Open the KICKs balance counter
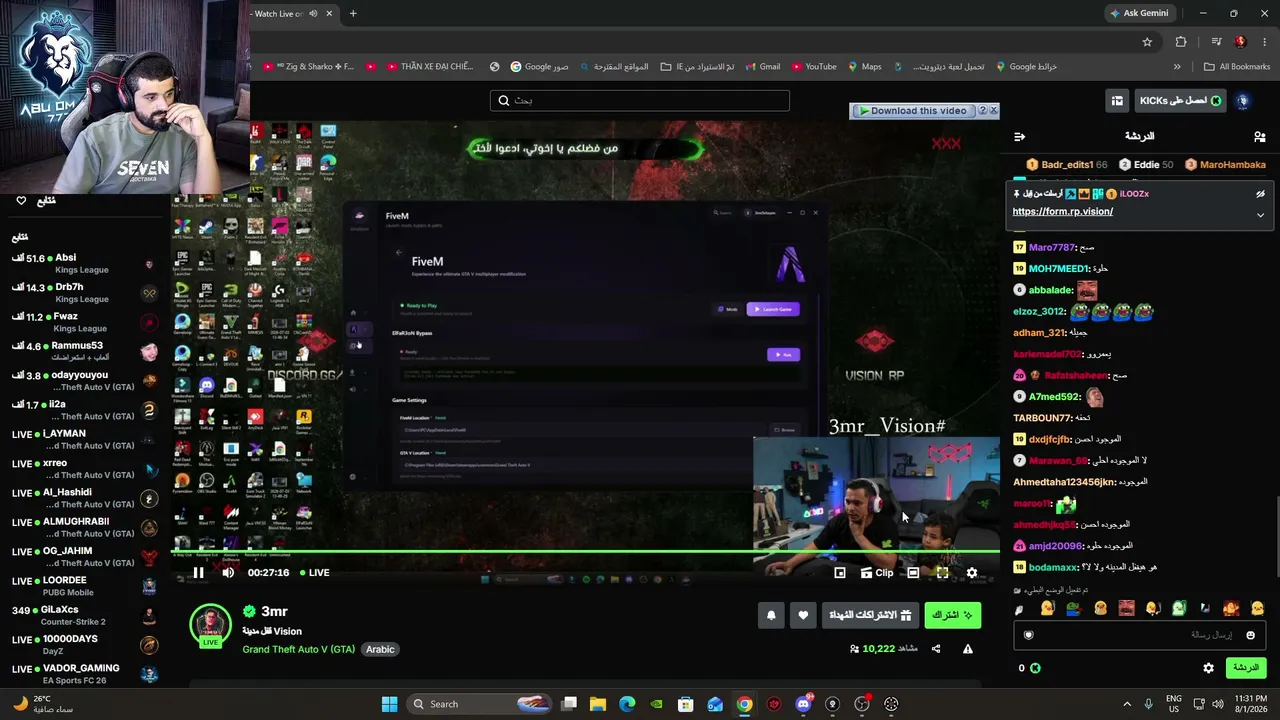Screen dimensions: 1280x720 coord(1029,668)
